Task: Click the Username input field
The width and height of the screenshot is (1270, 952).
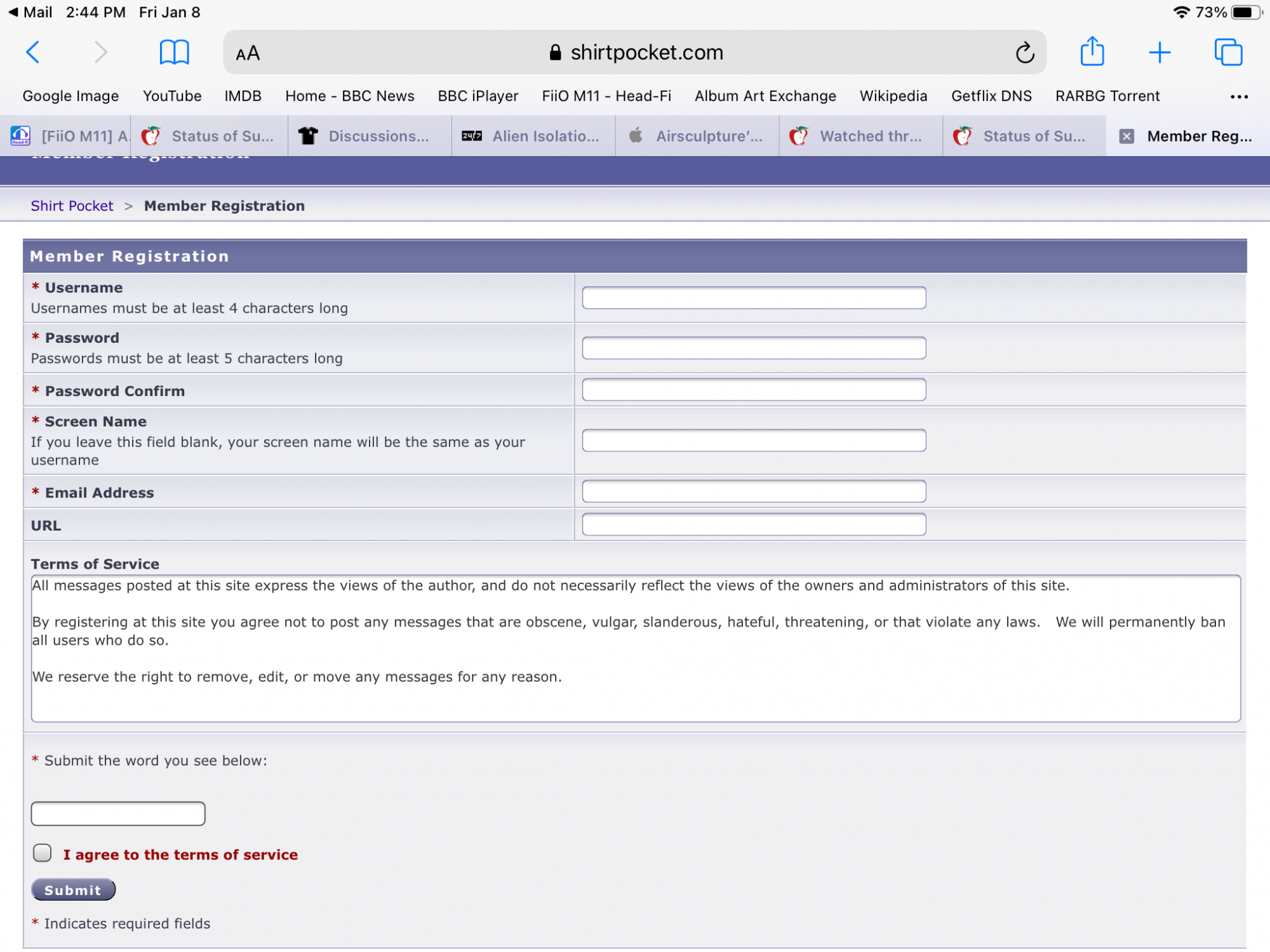Action: tap(753, 298)
